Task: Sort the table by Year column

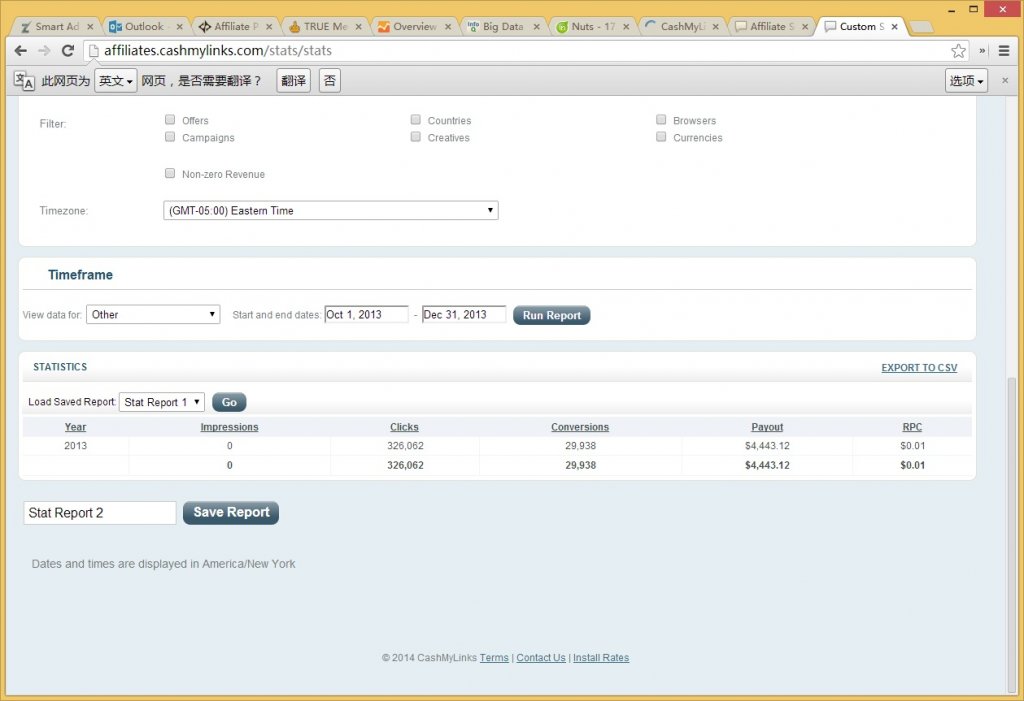Action: (75, 427)
